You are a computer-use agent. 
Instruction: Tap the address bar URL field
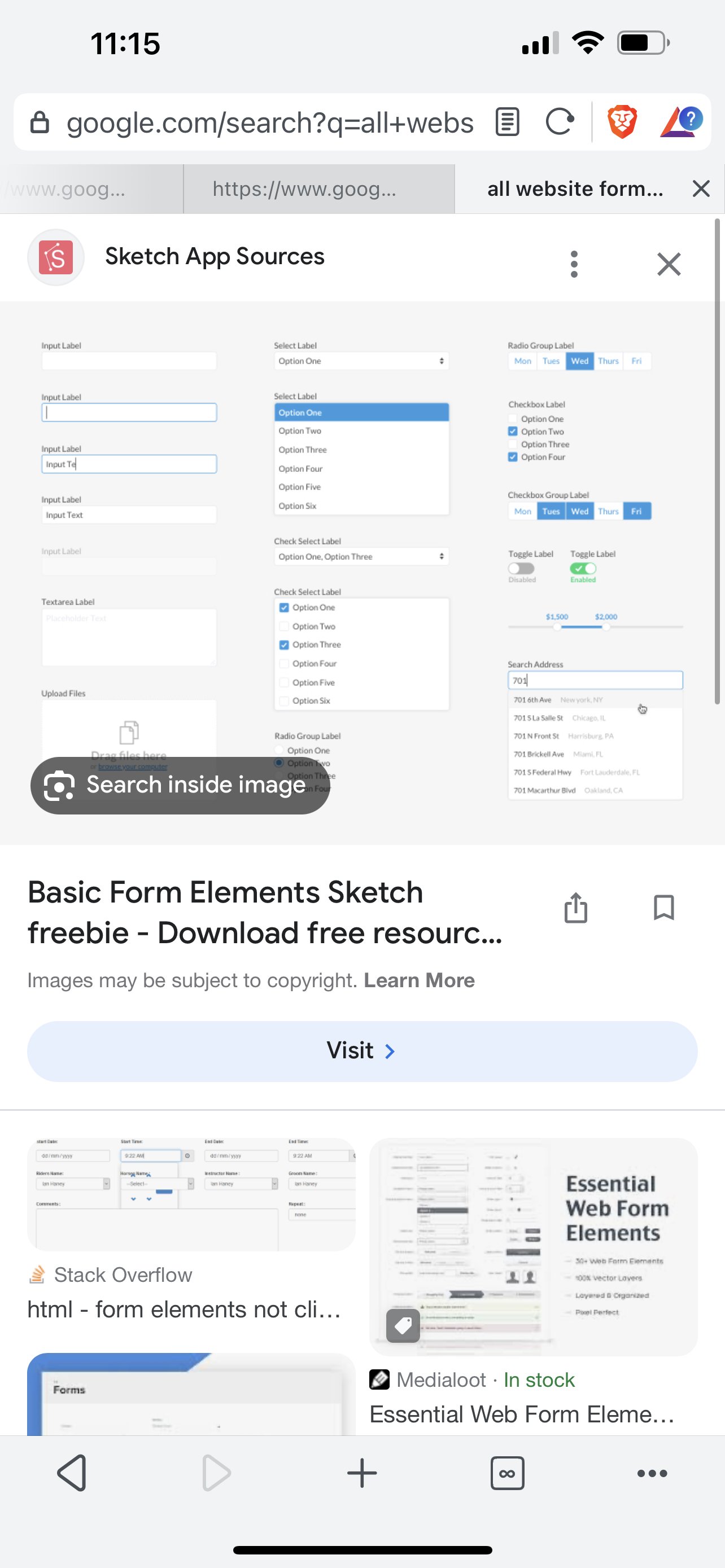[x=268, y=122]
